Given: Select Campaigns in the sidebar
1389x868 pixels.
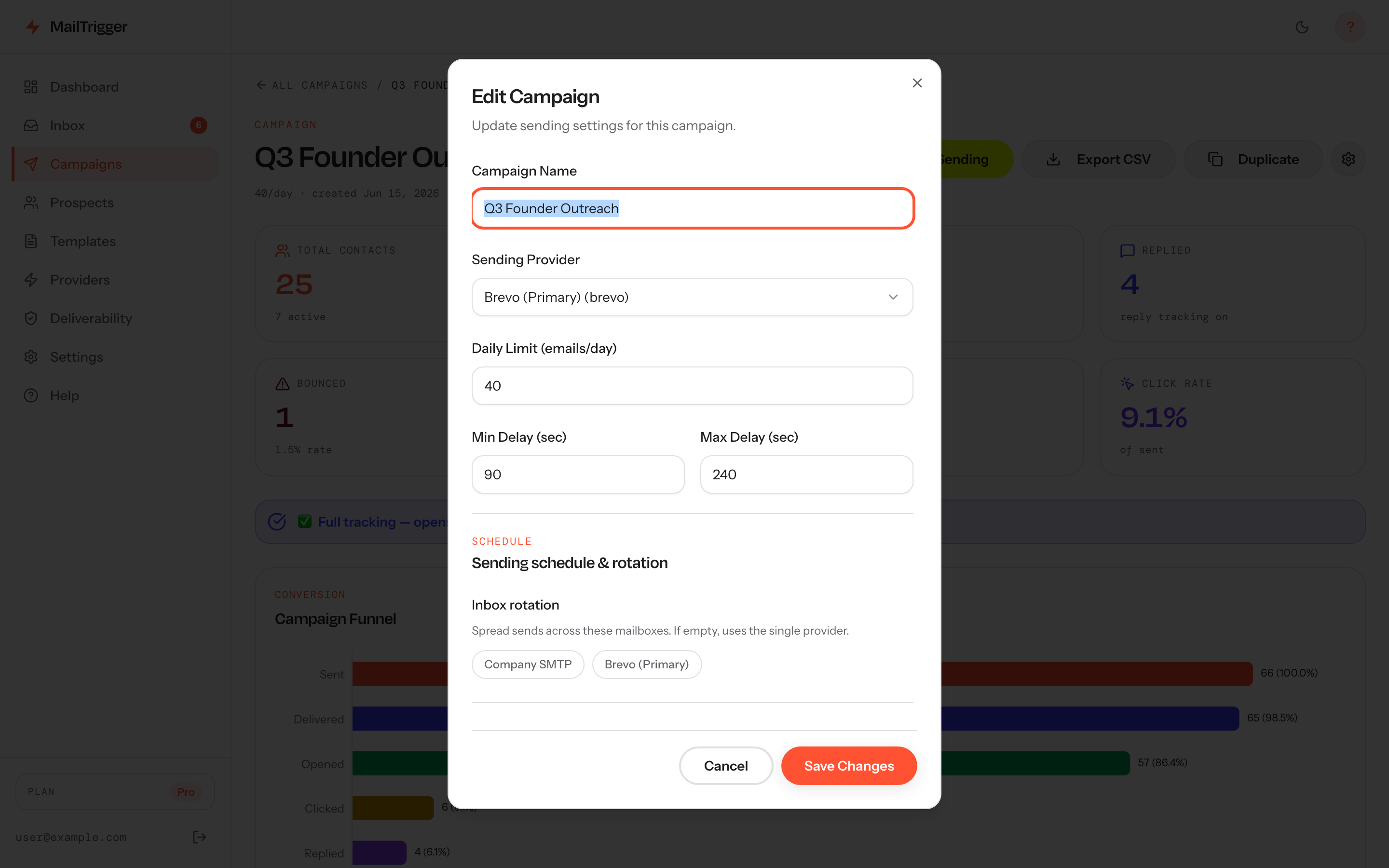Looking at the screenshot, I should tap(115, 163).
